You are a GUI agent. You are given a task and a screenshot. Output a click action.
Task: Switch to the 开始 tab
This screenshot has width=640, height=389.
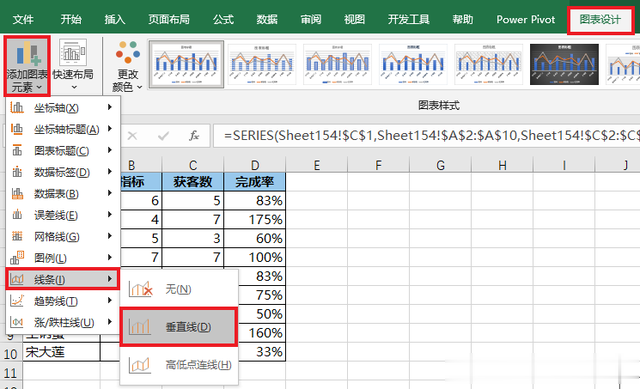coord(71,19)
